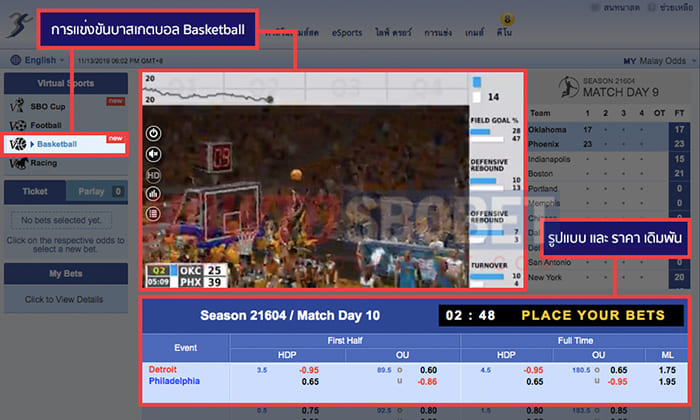Click the Detroit team name
The image size is (700, 420).
pyautogui.click(x=162, y=370)
